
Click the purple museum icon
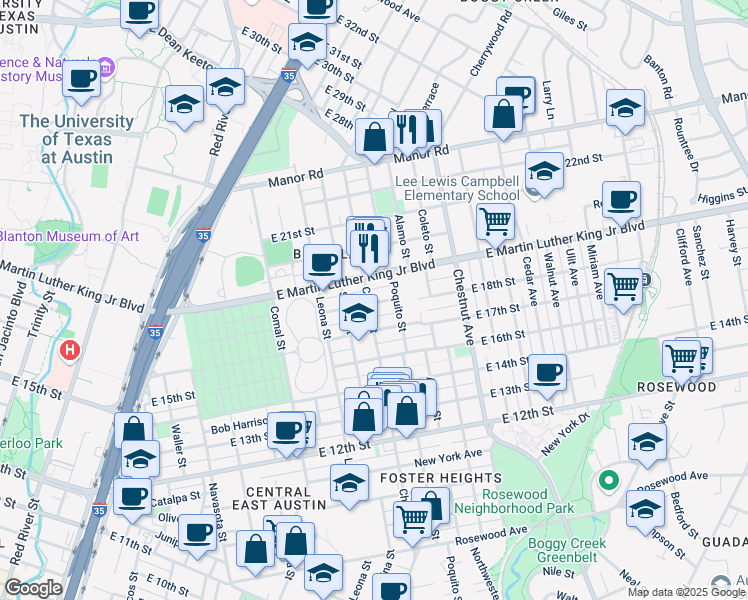[x=106, y=67]
